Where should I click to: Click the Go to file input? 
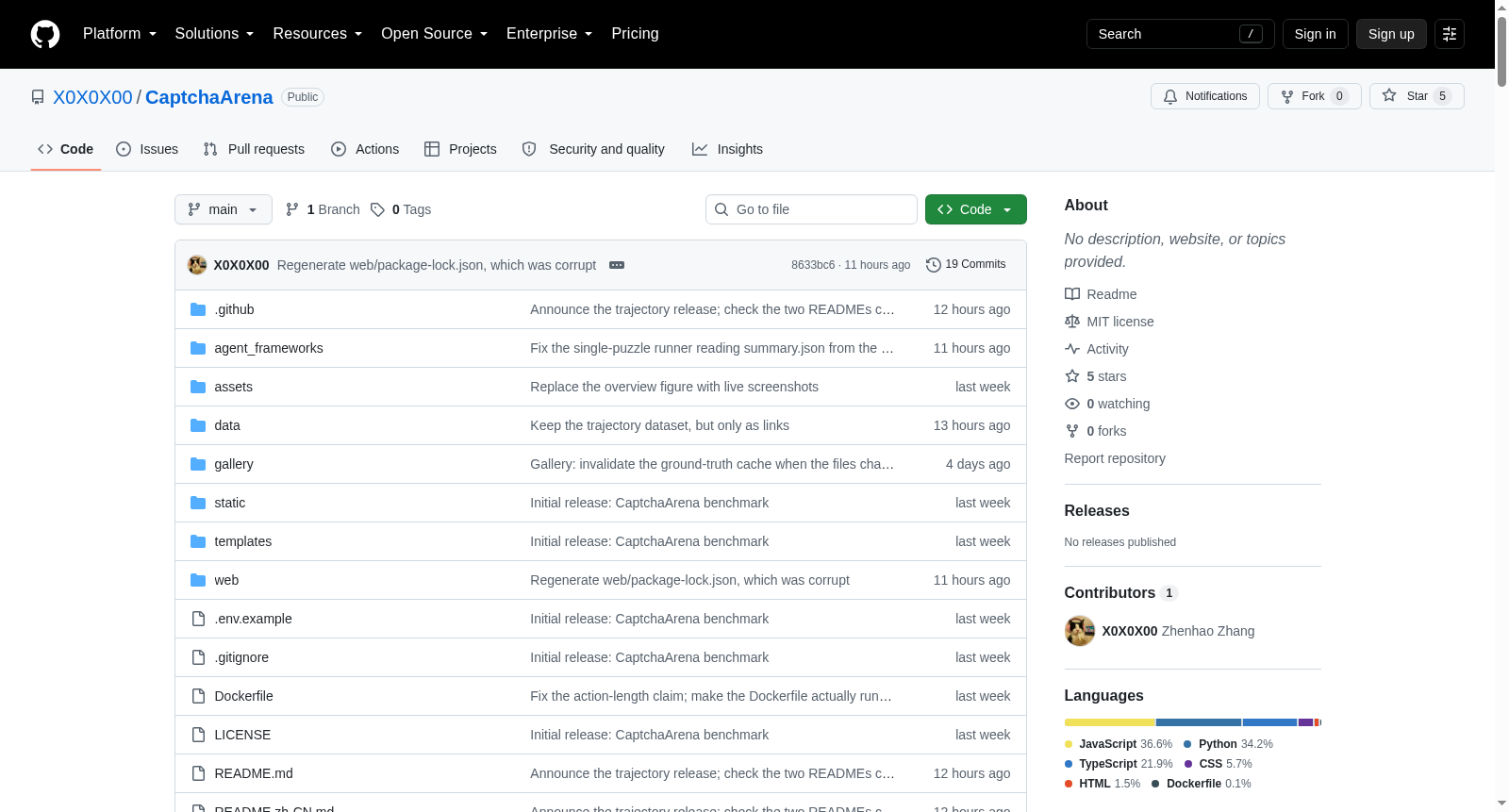tap(811, 209)
